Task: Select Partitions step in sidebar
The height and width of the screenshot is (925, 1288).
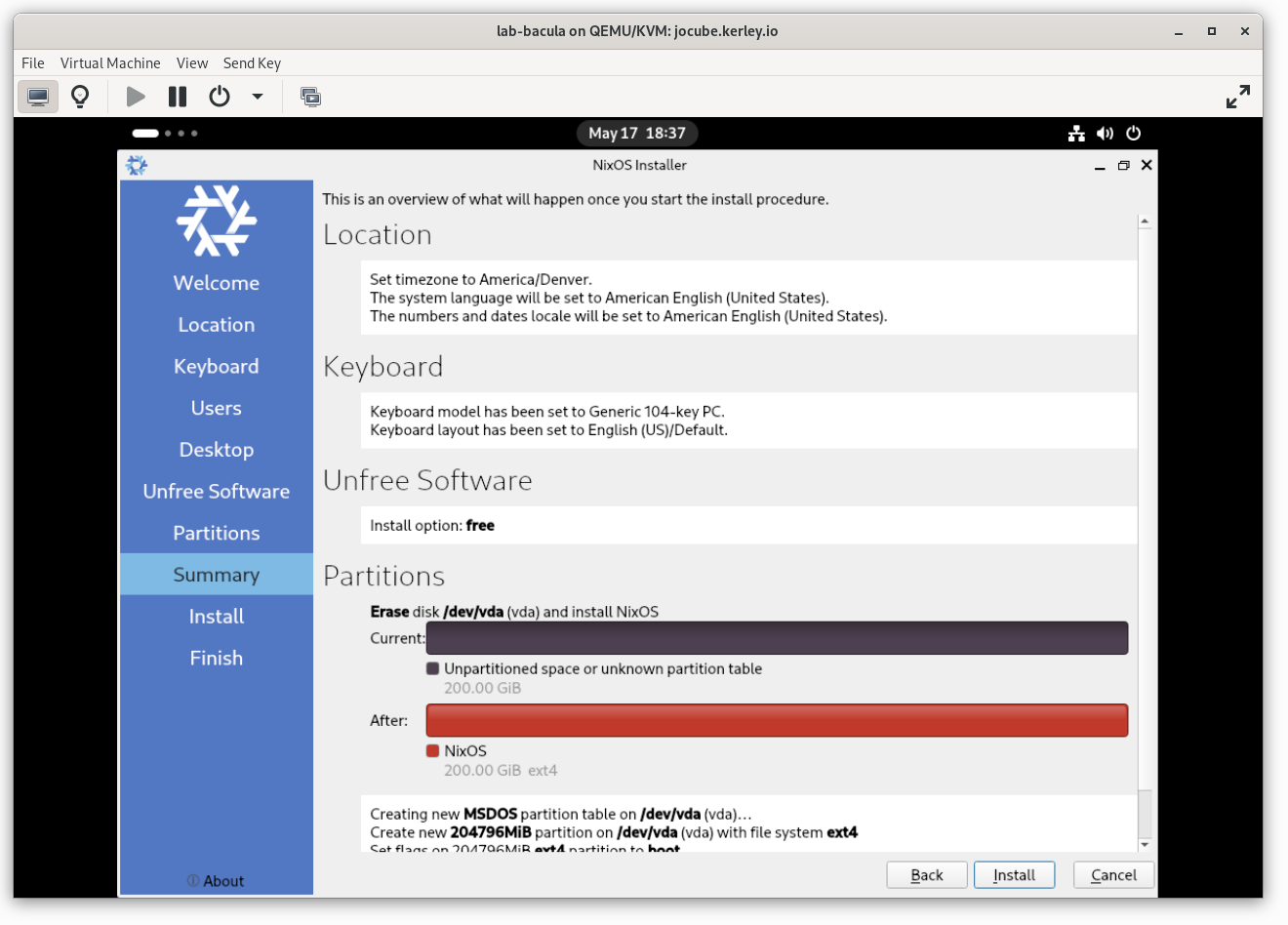Action: pos(217,533)
